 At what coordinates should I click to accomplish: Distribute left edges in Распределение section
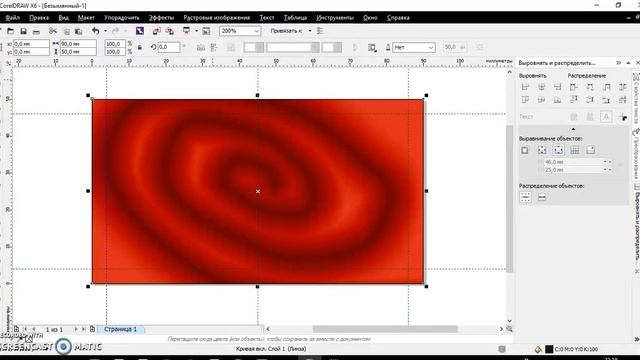[x=573, y=87]
